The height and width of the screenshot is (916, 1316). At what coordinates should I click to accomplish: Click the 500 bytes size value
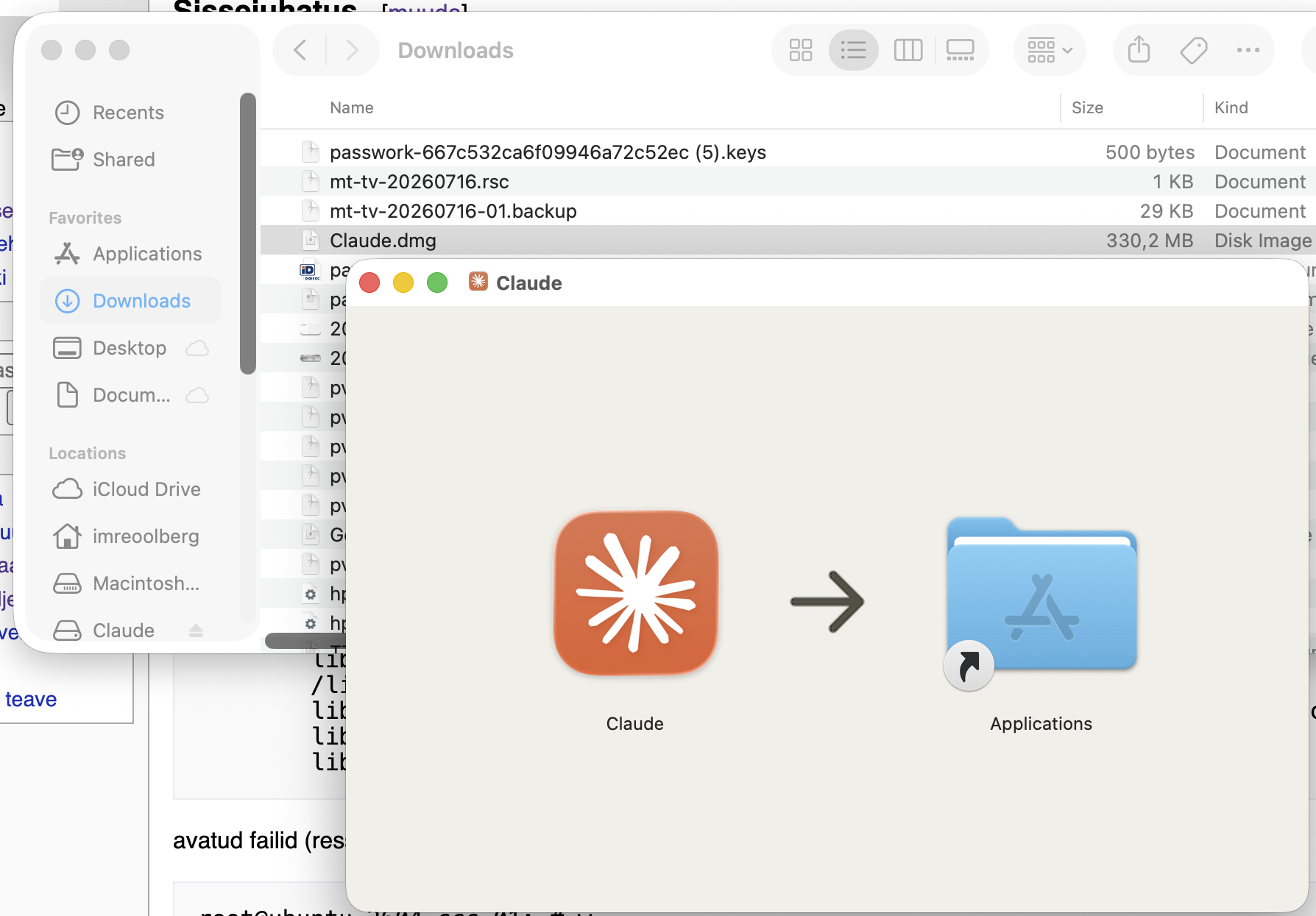pyautogui.click(x=1150, y=152)
